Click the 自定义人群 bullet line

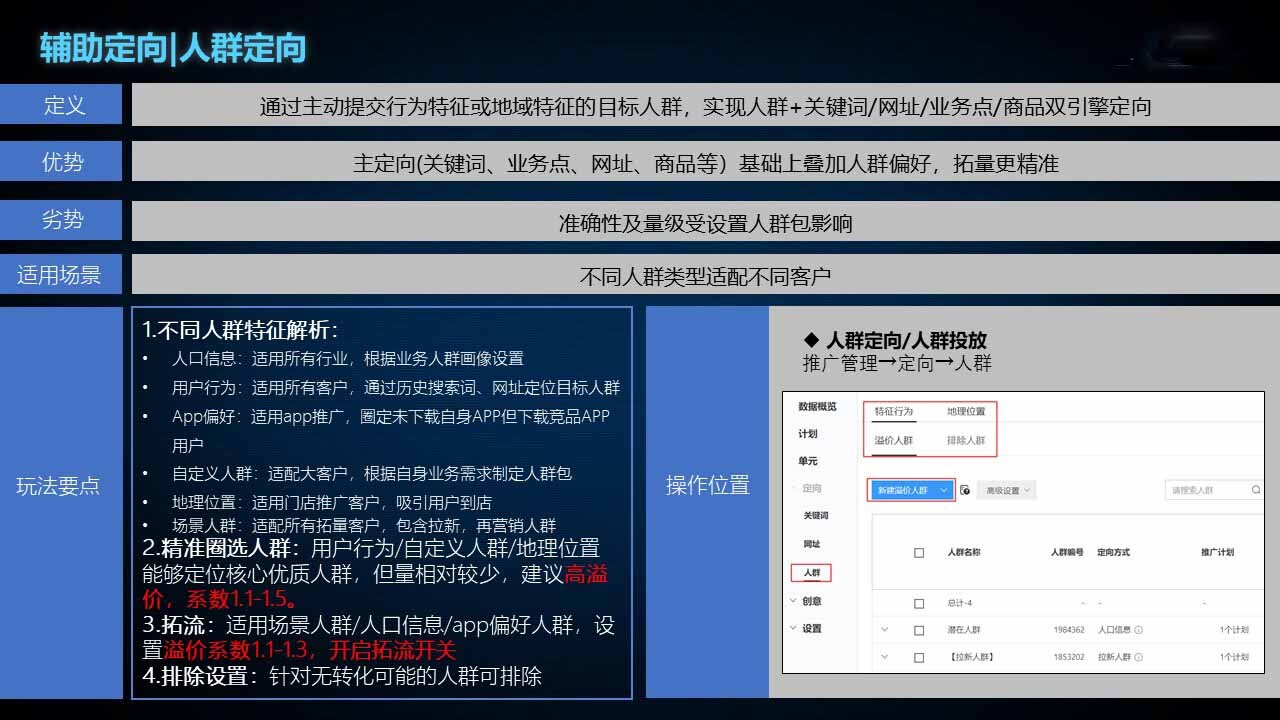pyautogui.click(x=371, y=473)
